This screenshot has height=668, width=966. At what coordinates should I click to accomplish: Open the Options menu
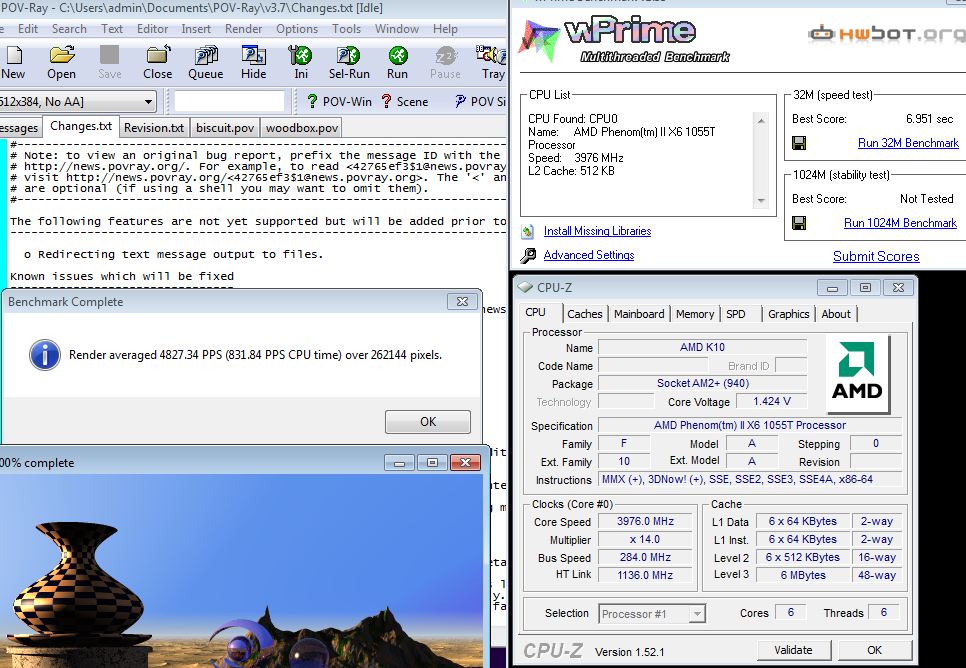(297, 29)
